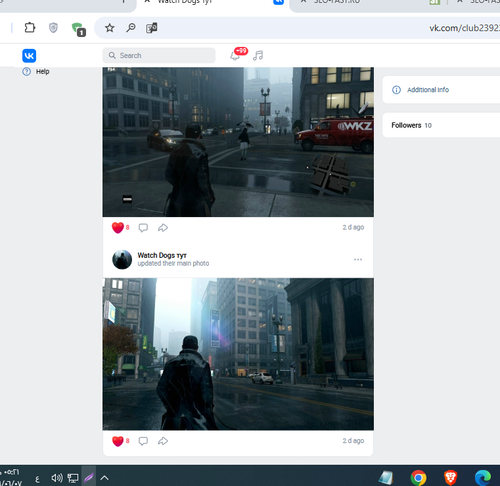The width and height of the screenshot is (500, 486).
Task: Open Help link in left sidebar
Action: (x=42, y=71)
